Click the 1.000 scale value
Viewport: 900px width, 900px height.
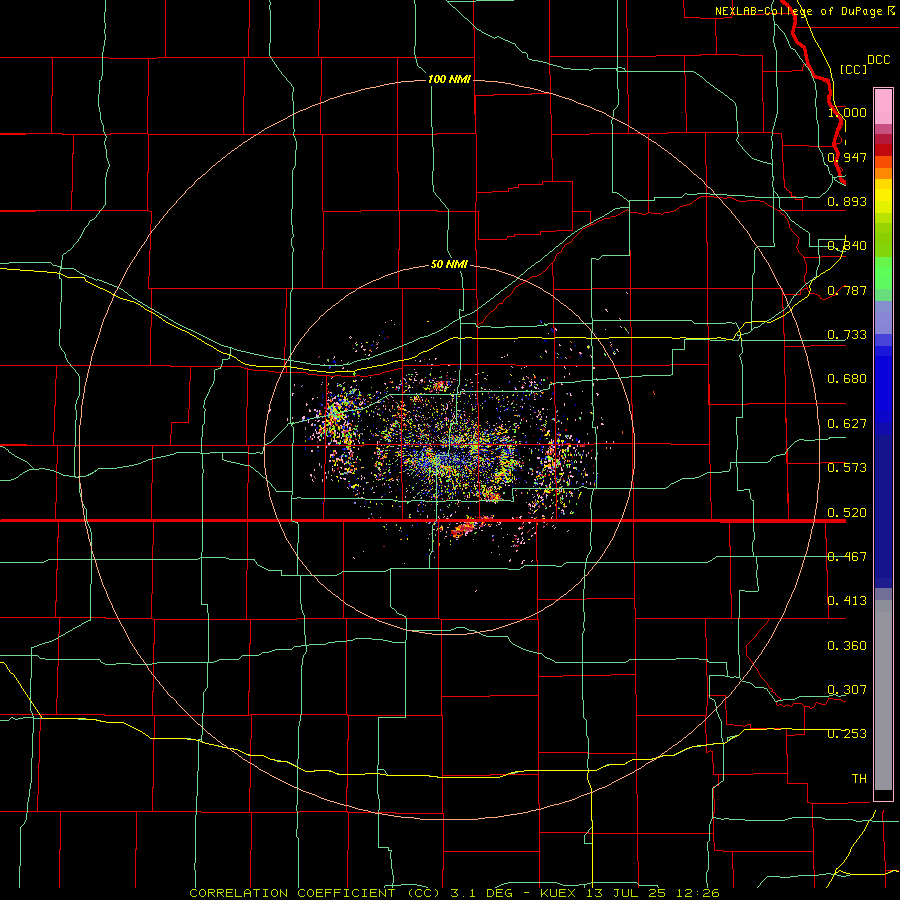click(847, 112)
